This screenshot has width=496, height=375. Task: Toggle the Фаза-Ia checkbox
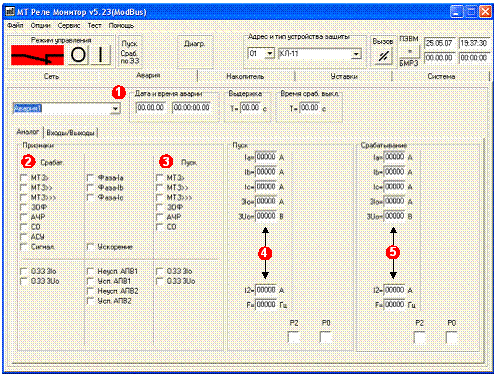(x=90, y=178)
